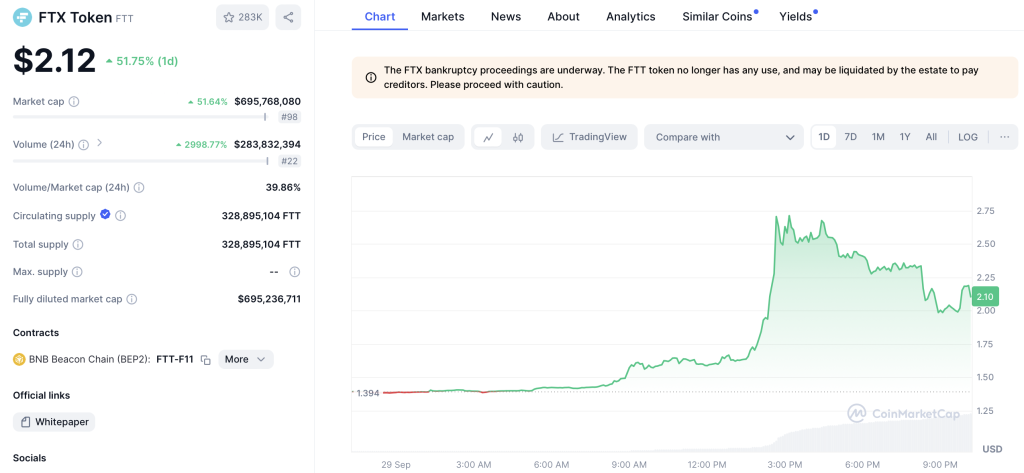Click the $283,832,394 volume value
Image resolution: width=1024 pixels, height=473 pixels.
pyautogui.click(x=268, y=144)
